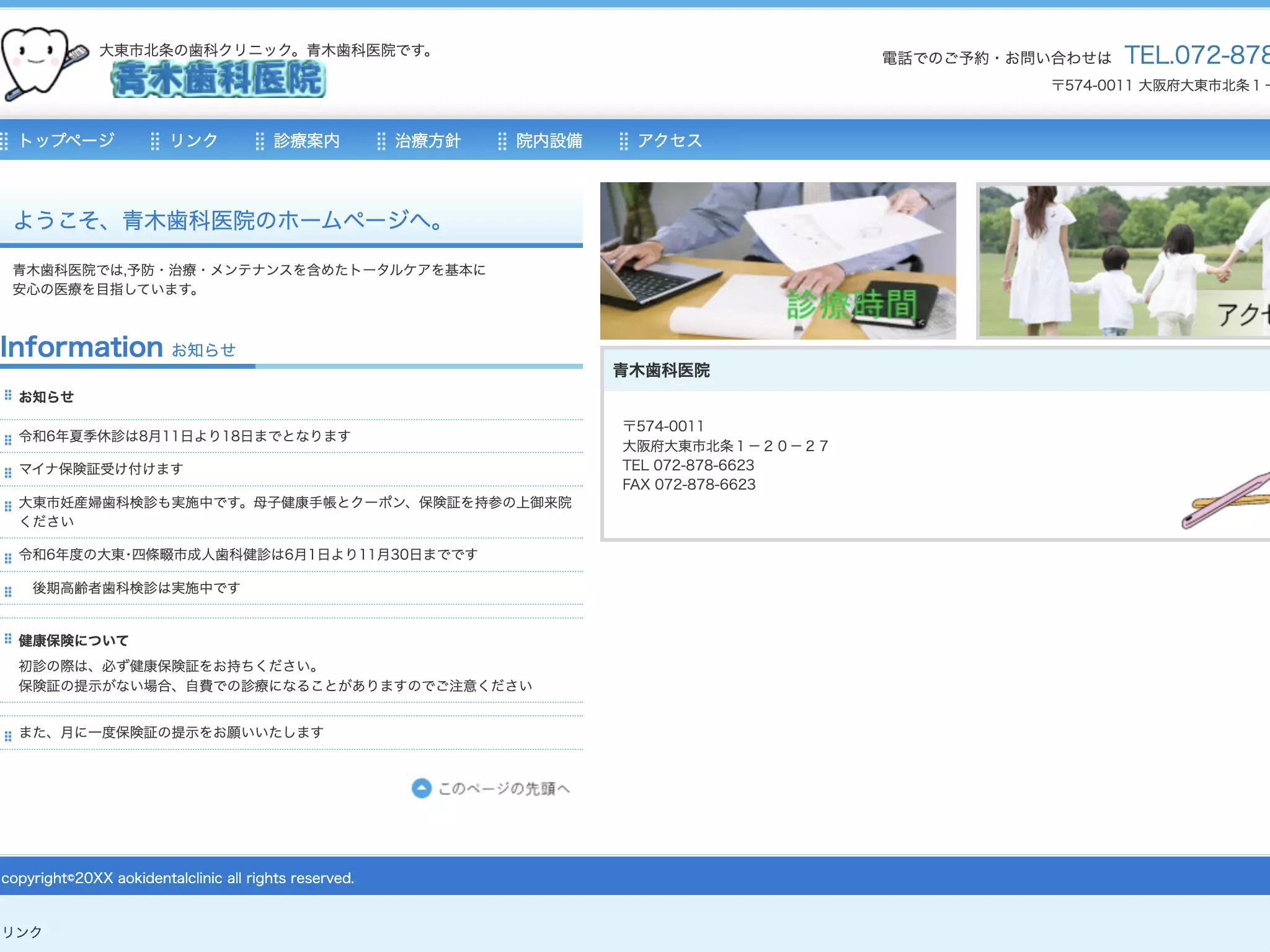
Task: Click the 診療時間 banner image
Action: (778, 260)
